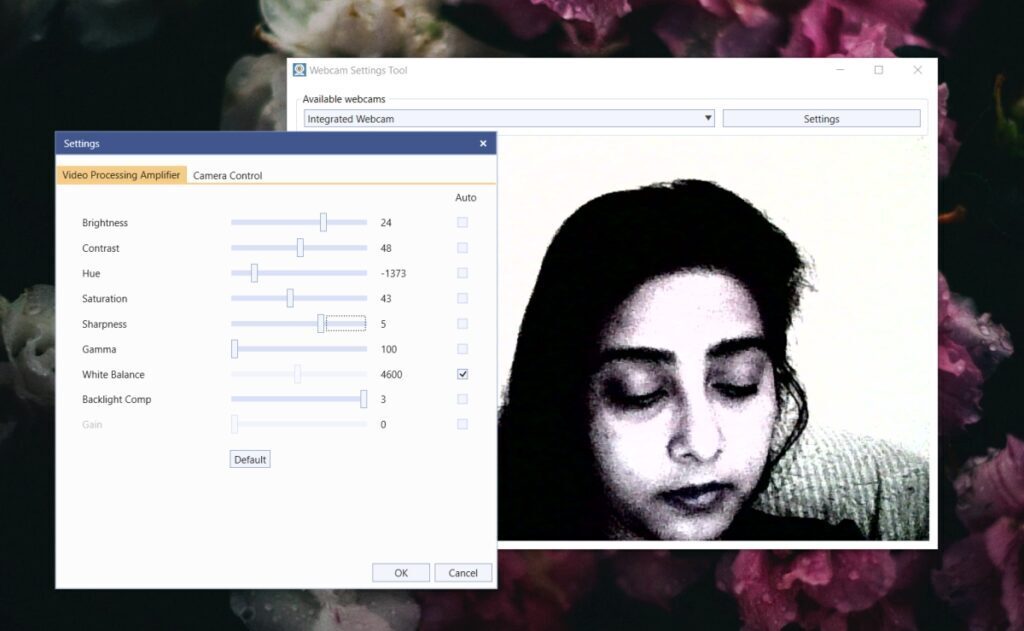Click the Brightness slider handle
Screen dimensions: 1024x631
pos(323,222)
